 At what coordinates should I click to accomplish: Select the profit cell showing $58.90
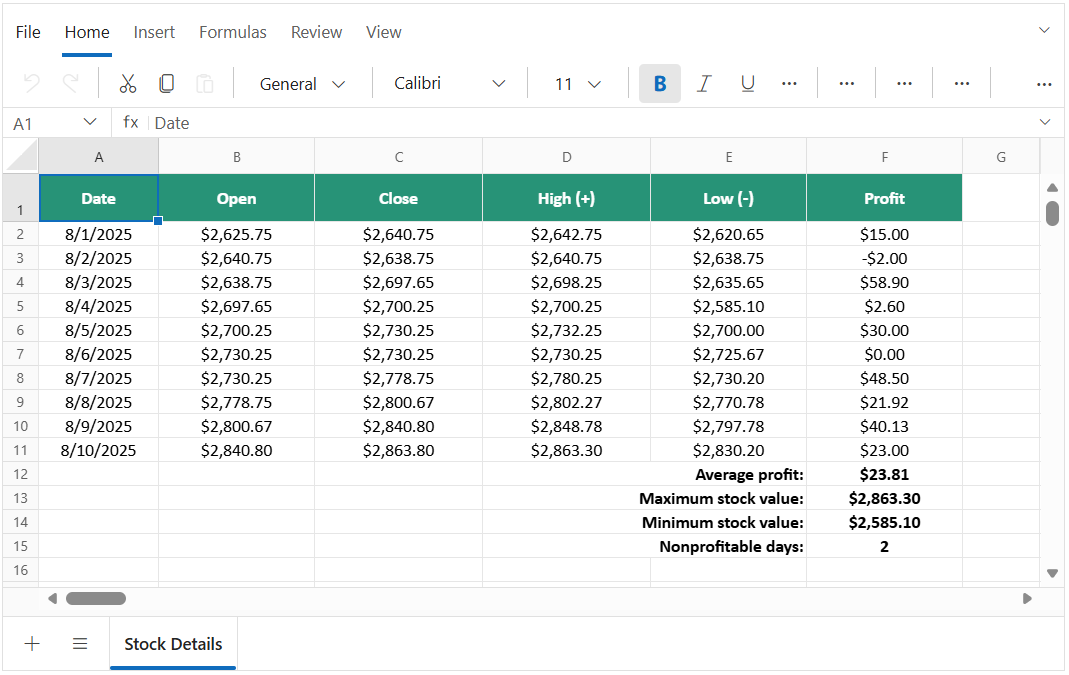(x=884, y=282)
